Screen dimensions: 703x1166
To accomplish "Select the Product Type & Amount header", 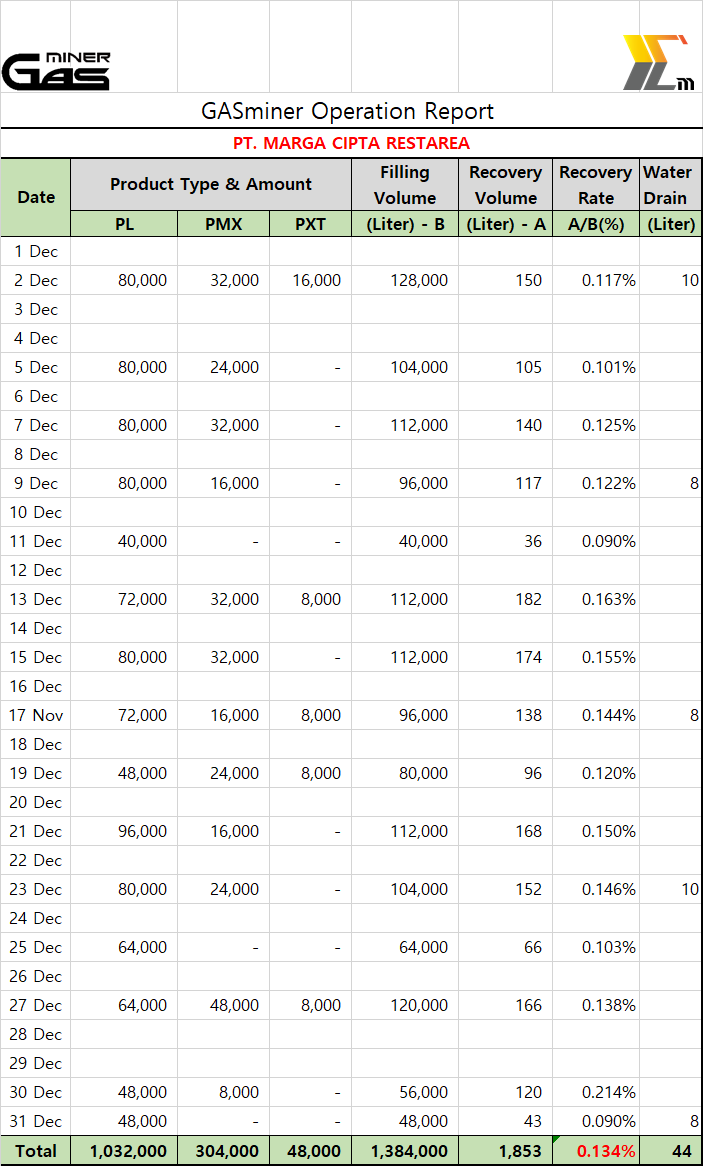I will tap(211, 184).
